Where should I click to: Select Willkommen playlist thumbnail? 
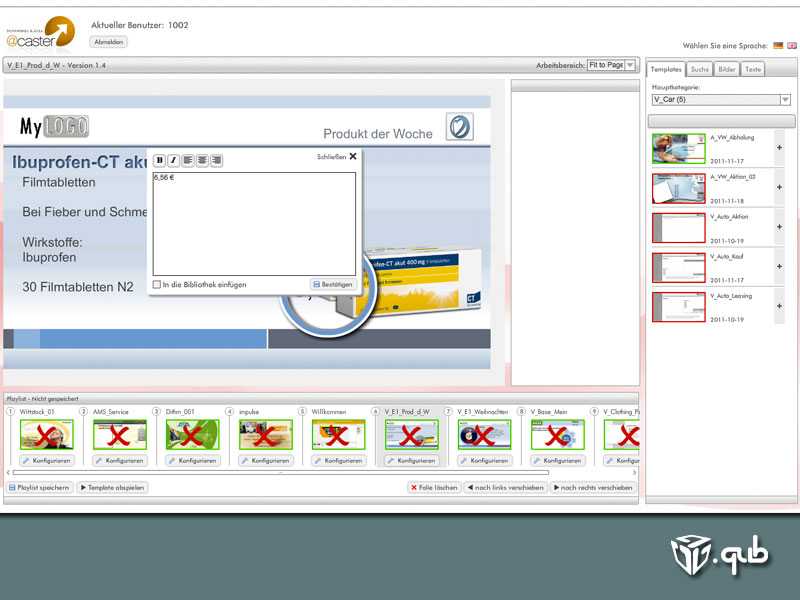click(338, 435)
